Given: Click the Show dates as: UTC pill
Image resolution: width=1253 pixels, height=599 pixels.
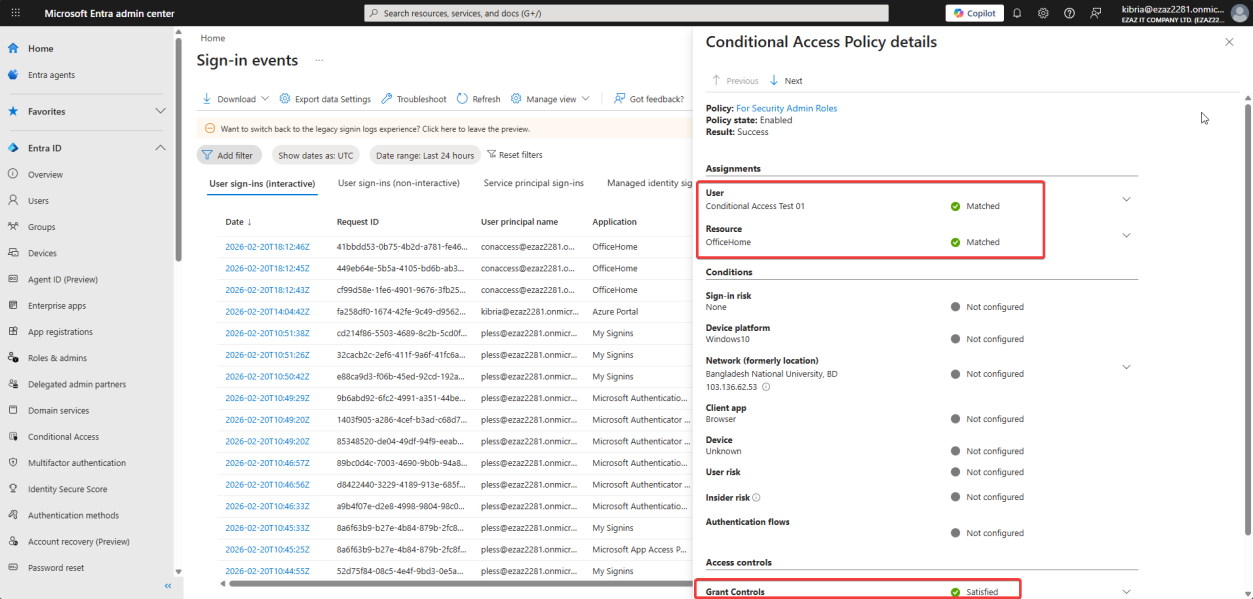Looking at the screenshot, I should point(316,155).
